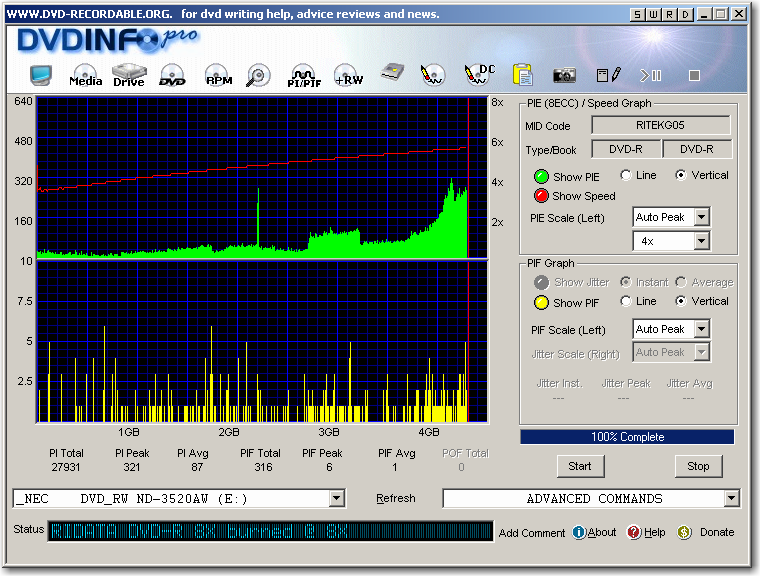Screen dimensions: 760x576
Task: Toggle the yellow Show PIF indicator
Action: (541, 303)
